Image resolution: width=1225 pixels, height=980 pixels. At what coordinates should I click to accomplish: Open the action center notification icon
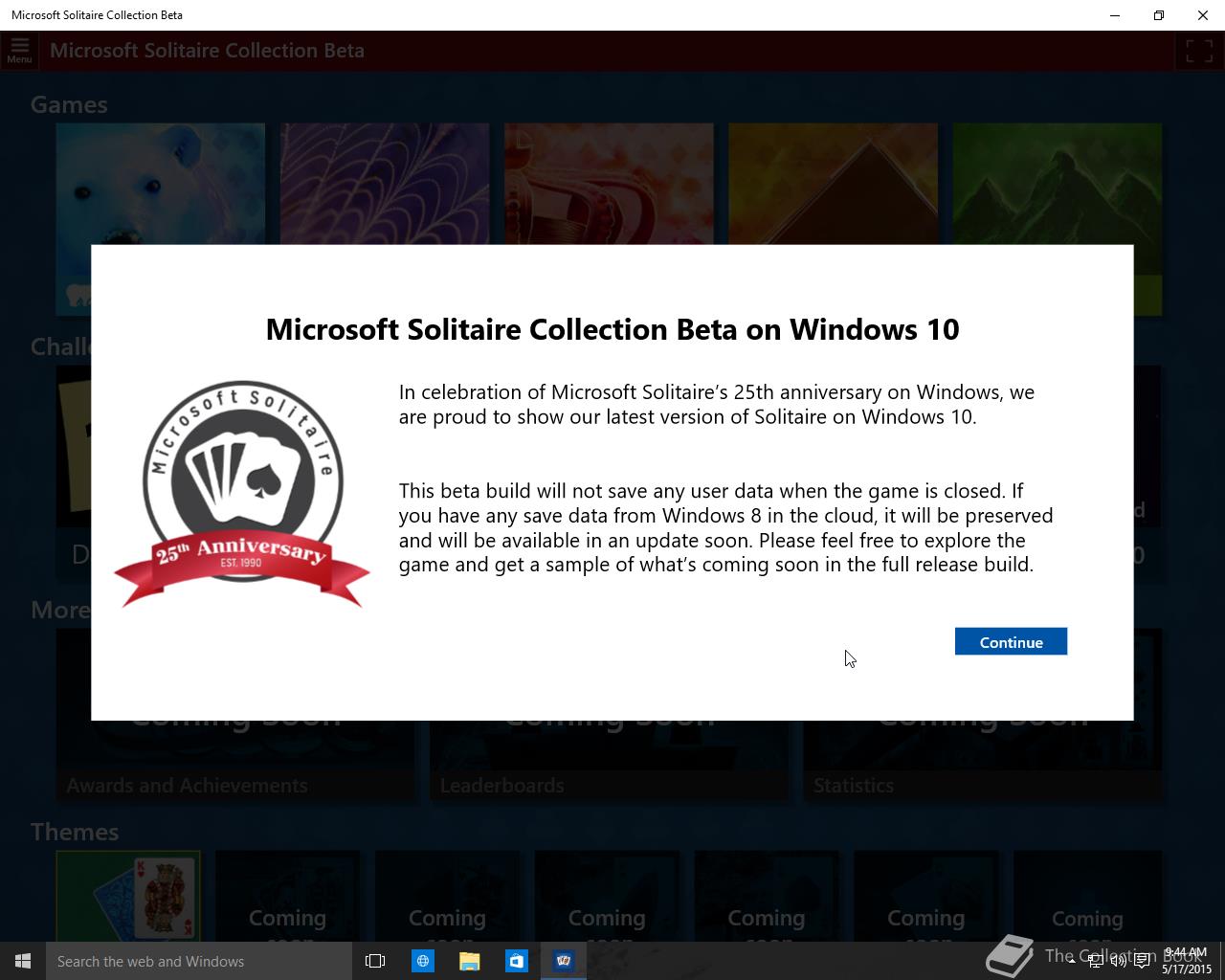(1142, 961)
